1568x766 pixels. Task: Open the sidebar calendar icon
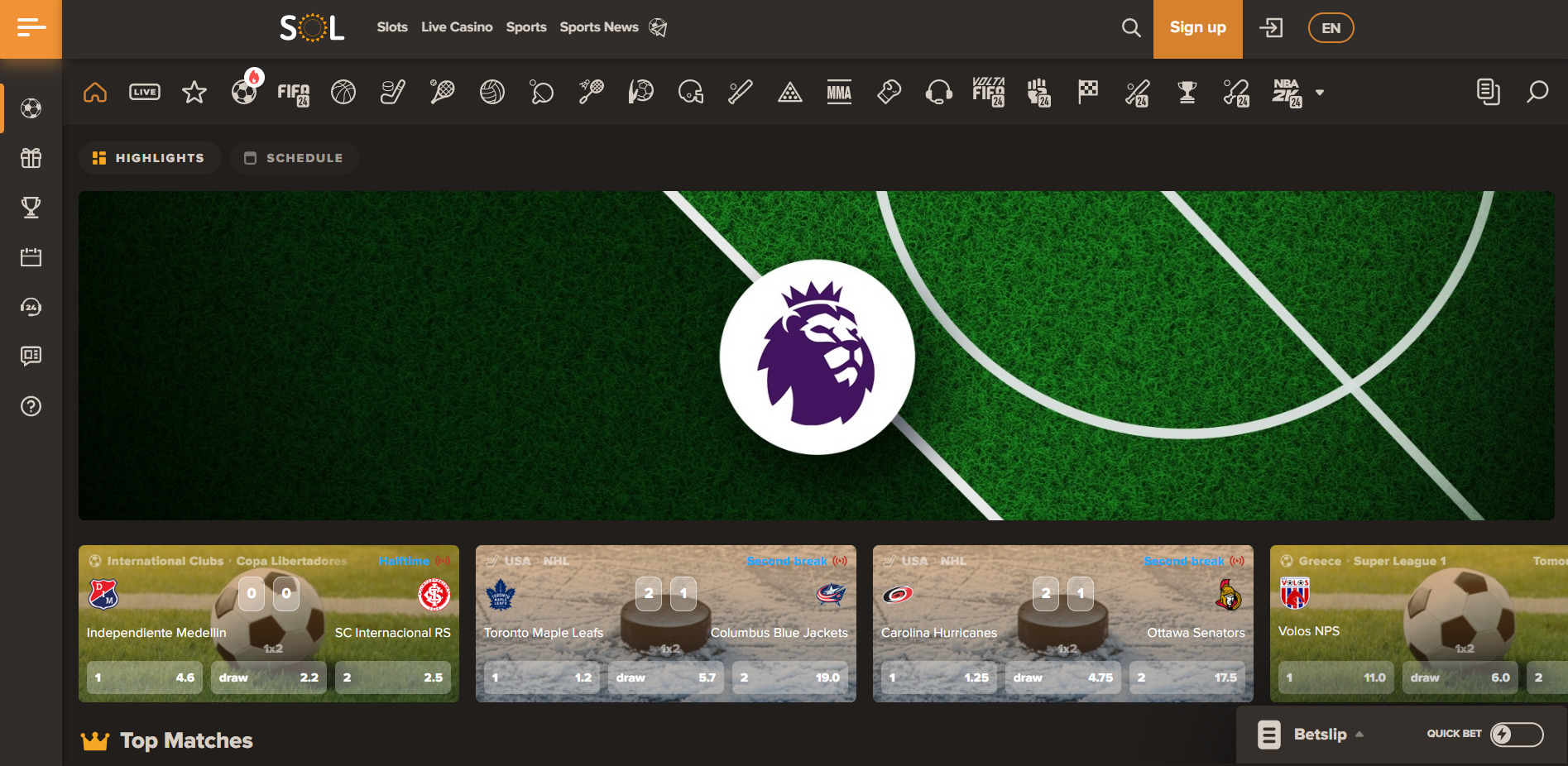pyautogui.click(x=31, y=257)
